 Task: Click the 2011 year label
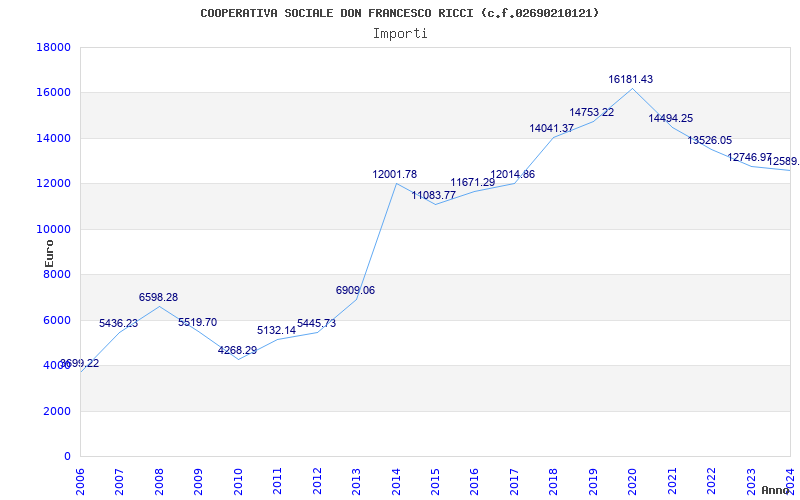[x=278, y=482]
